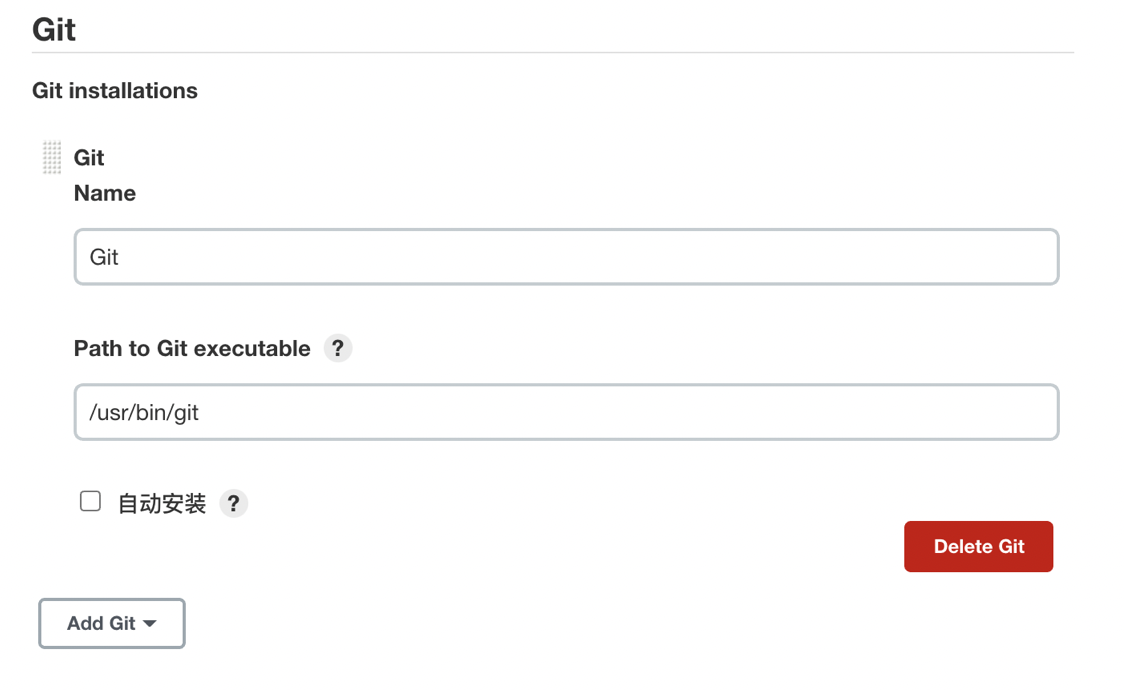The height and width of the screenshot is (690, 1124).
Task: Focus the Path to Git executable field
Action: (x=566, y=412)
